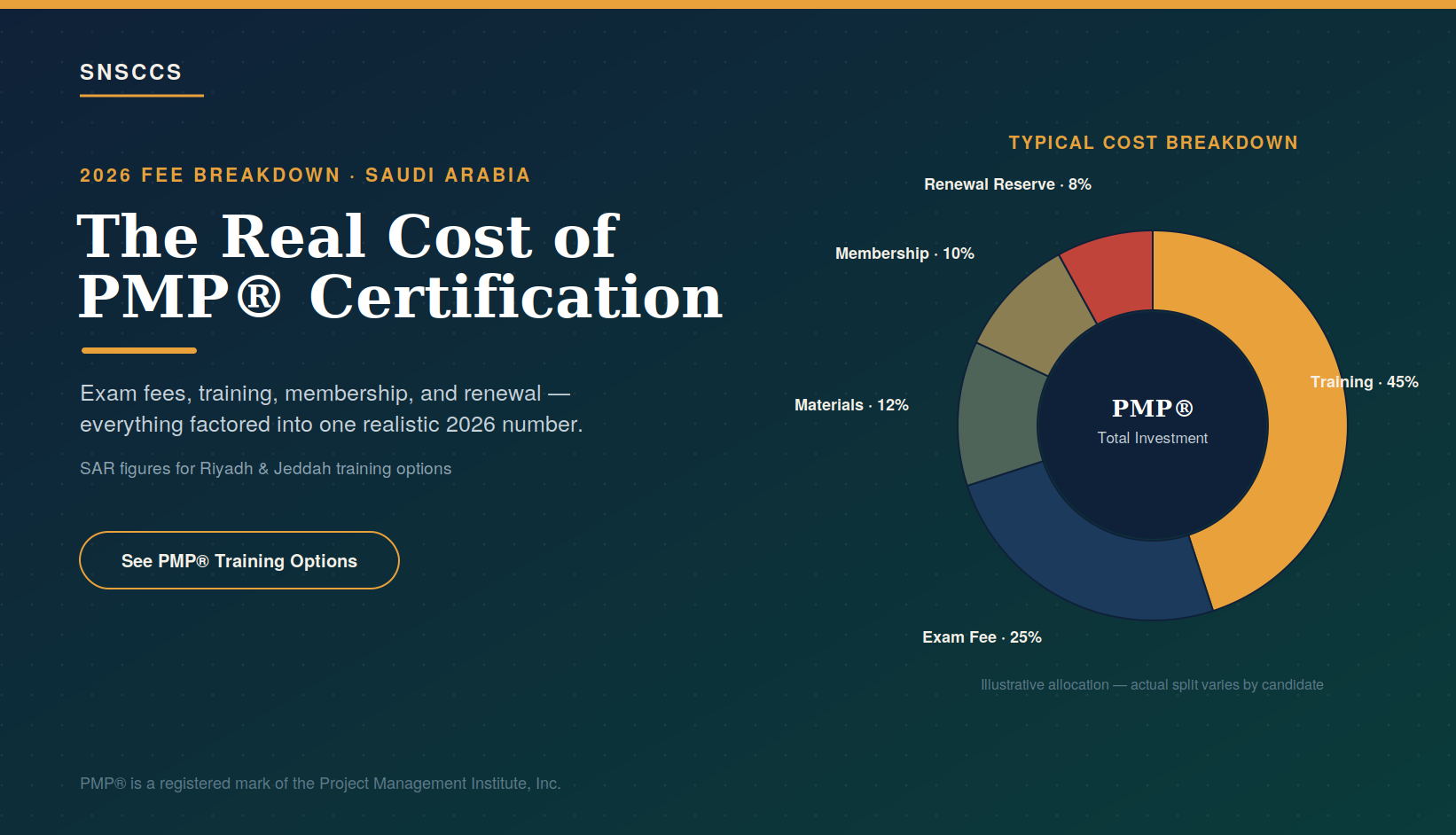This screenshot has width=1456, height=835.
Task: Click the 'Illustrative allocation' chart footnote
Action: (1152, 684)
